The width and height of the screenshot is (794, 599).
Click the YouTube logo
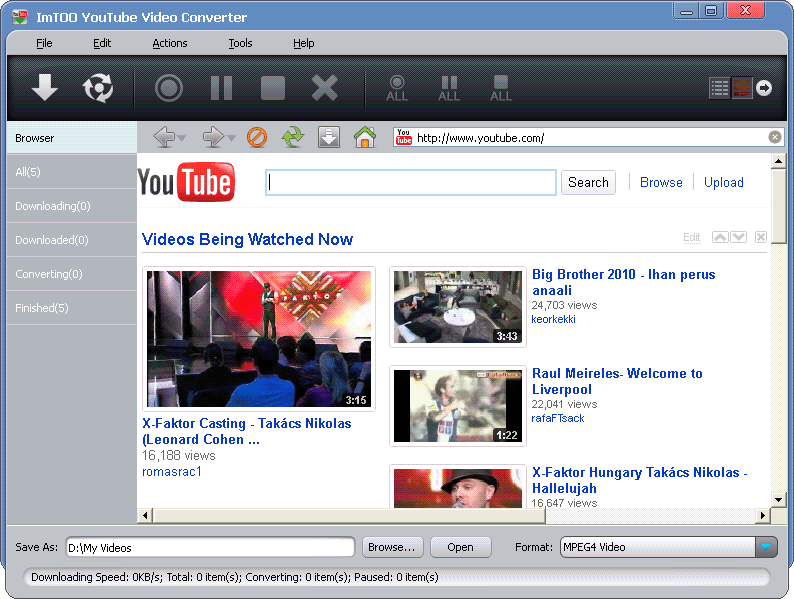coord(186,182)
